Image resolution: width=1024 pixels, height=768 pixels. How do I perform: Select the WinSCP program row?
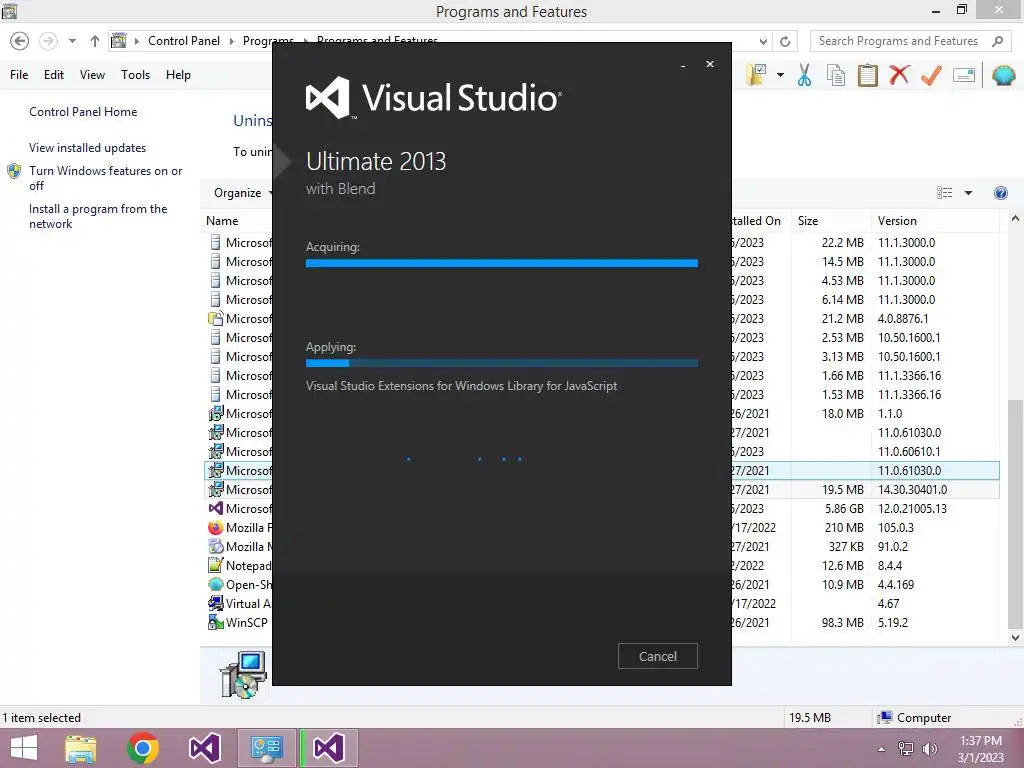[602, 622]
